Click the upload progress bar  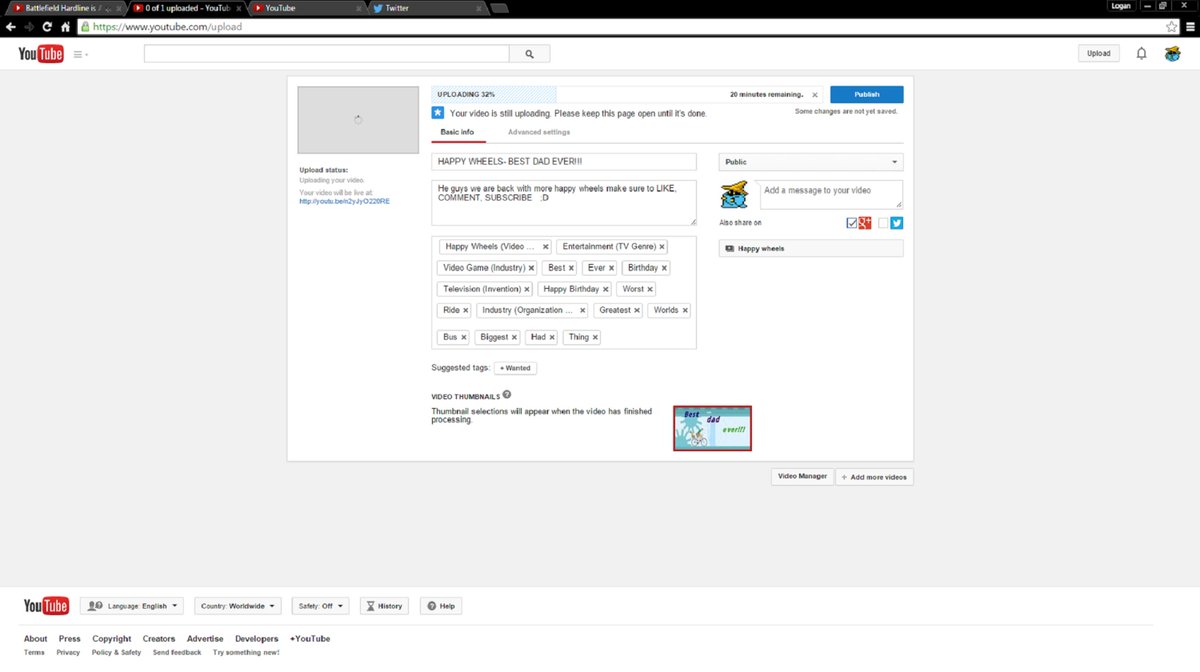[626, 94]
